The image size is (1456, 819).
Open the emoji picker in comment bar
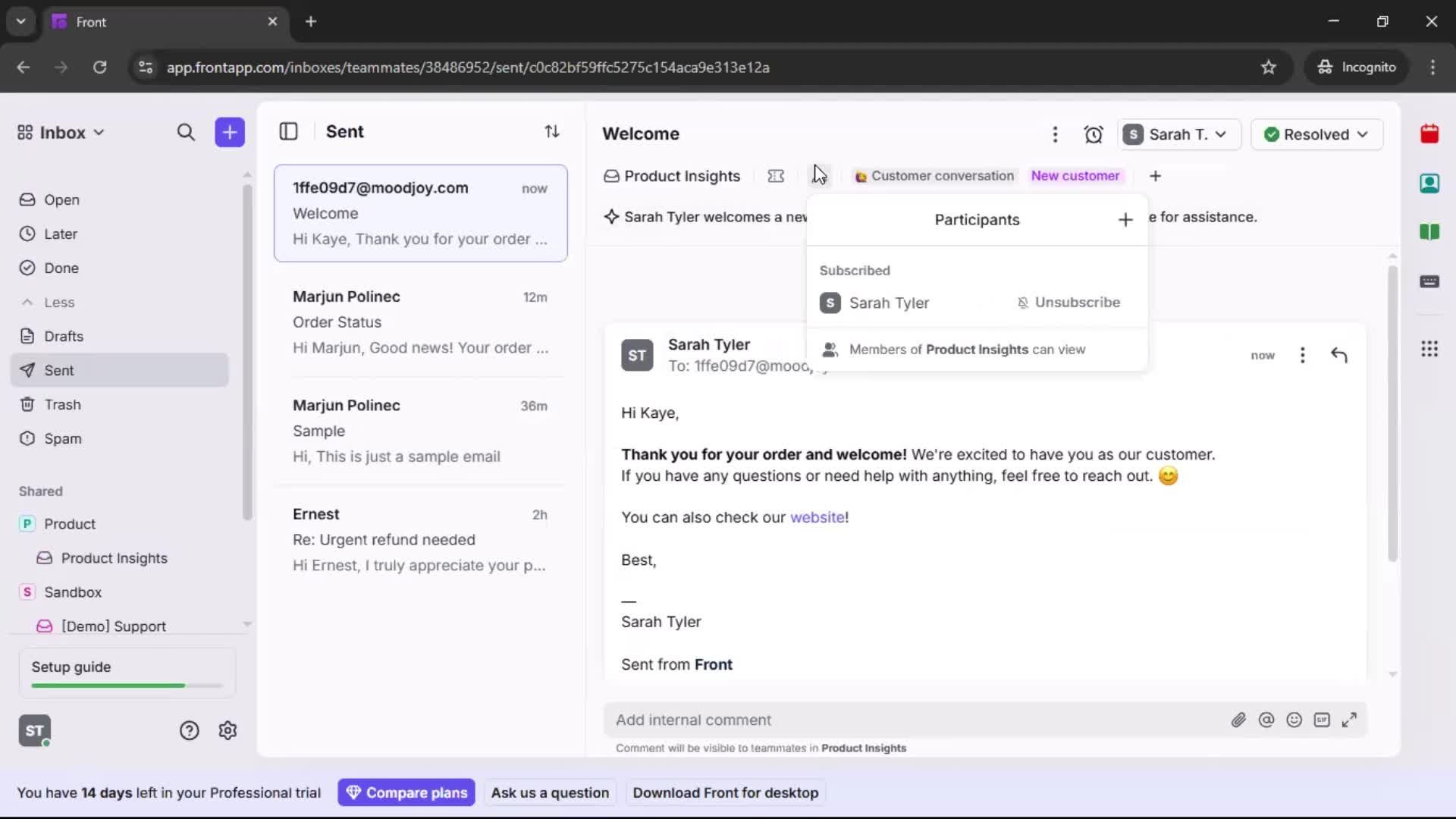(x=1294, y=720)
